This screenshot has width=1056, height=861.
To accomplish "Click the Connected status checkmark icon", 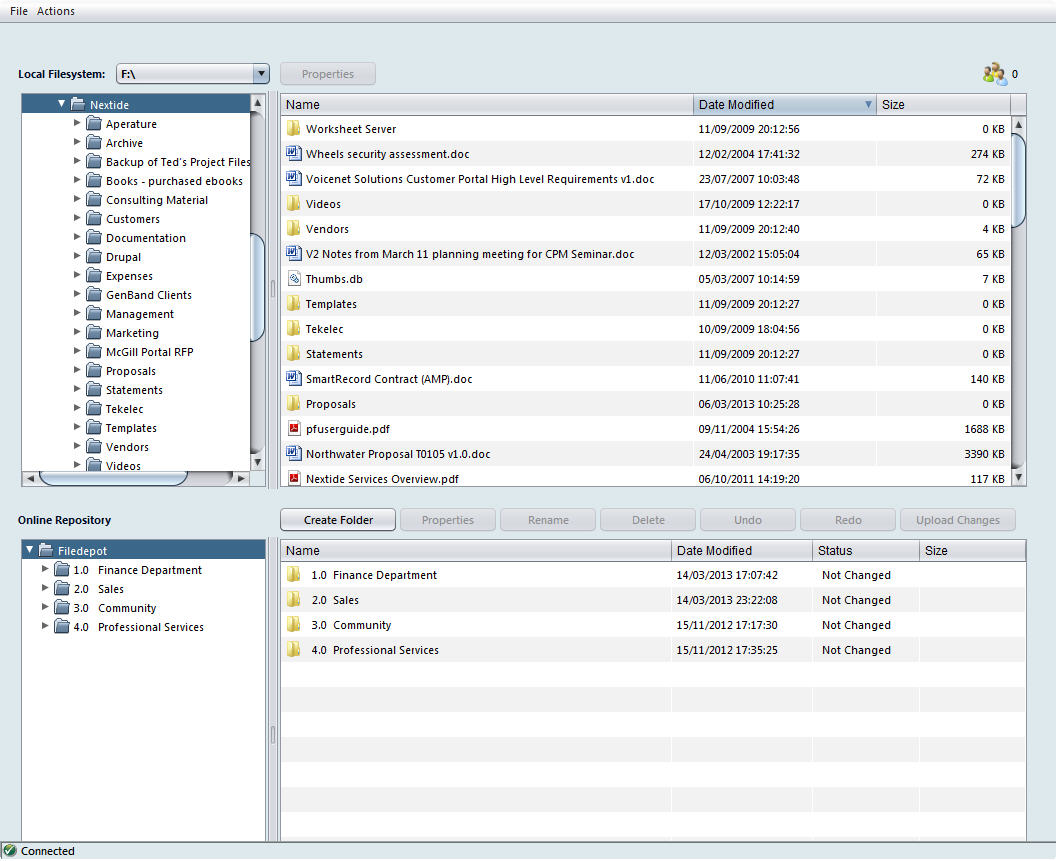I will [8, 851].
